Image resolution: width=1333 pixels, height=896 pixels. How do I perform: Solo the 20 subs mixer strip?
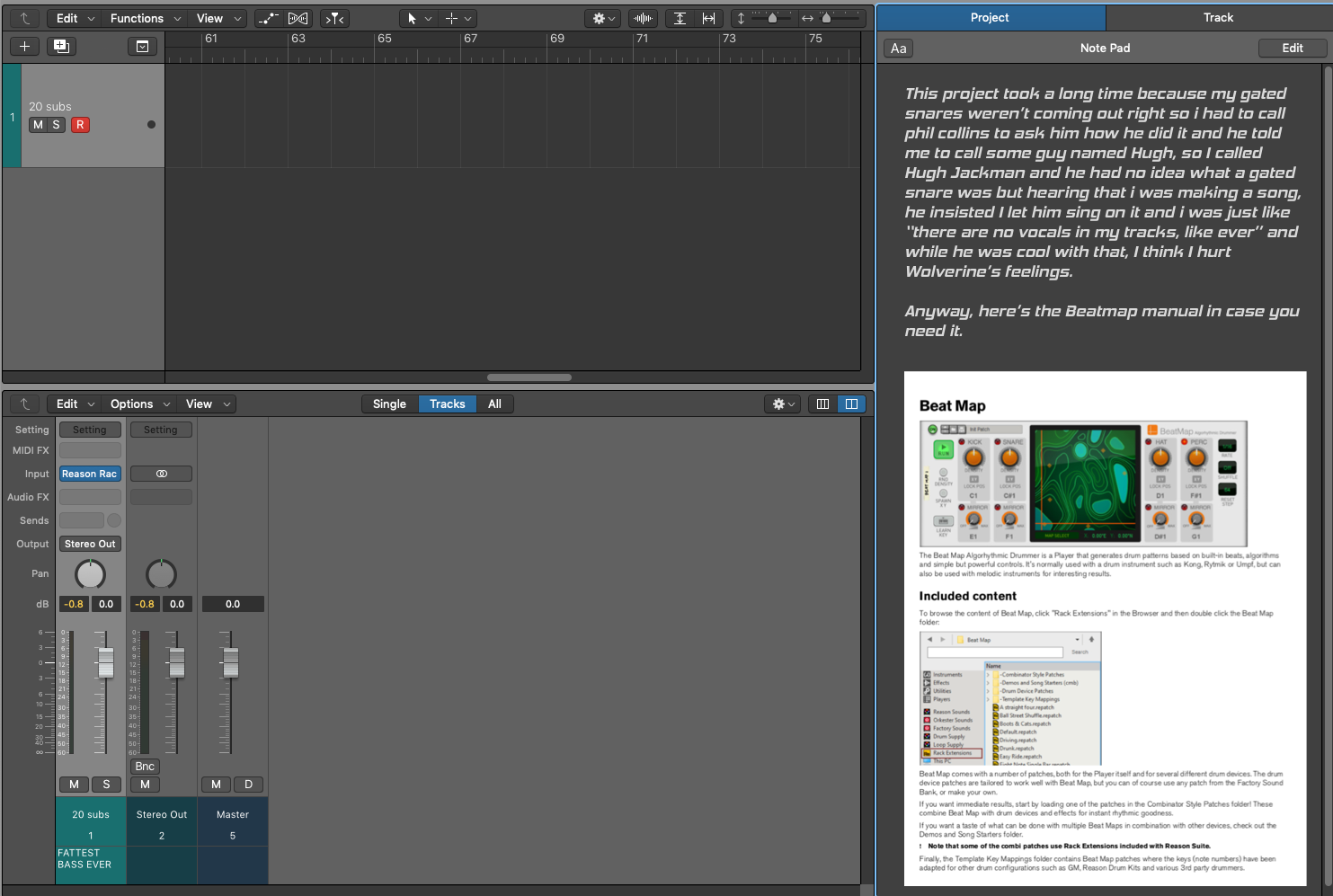pos(106,785)
